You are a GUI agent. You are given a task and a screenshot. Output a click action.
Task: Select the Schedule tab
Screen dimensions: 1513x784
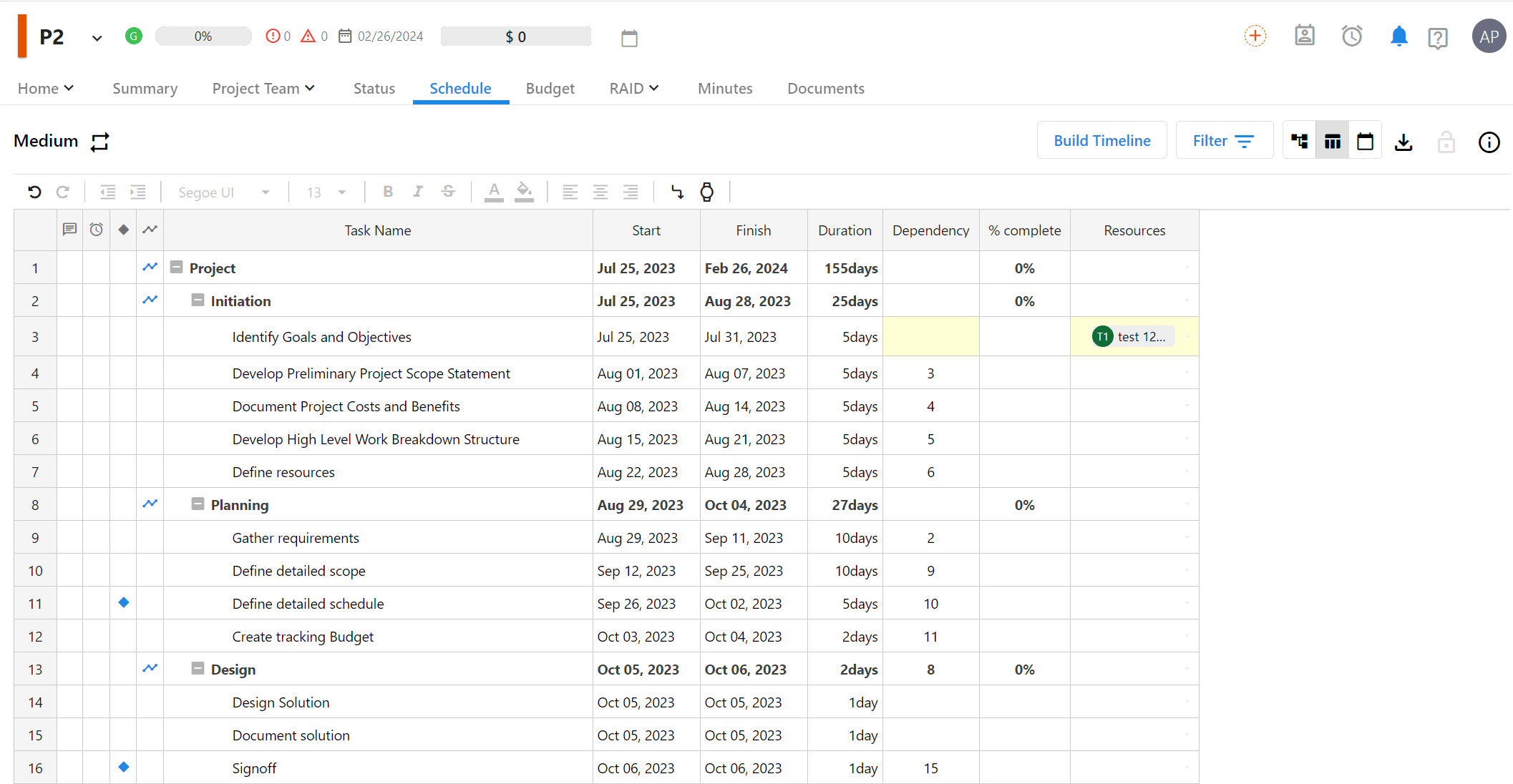tap(460, 88)
